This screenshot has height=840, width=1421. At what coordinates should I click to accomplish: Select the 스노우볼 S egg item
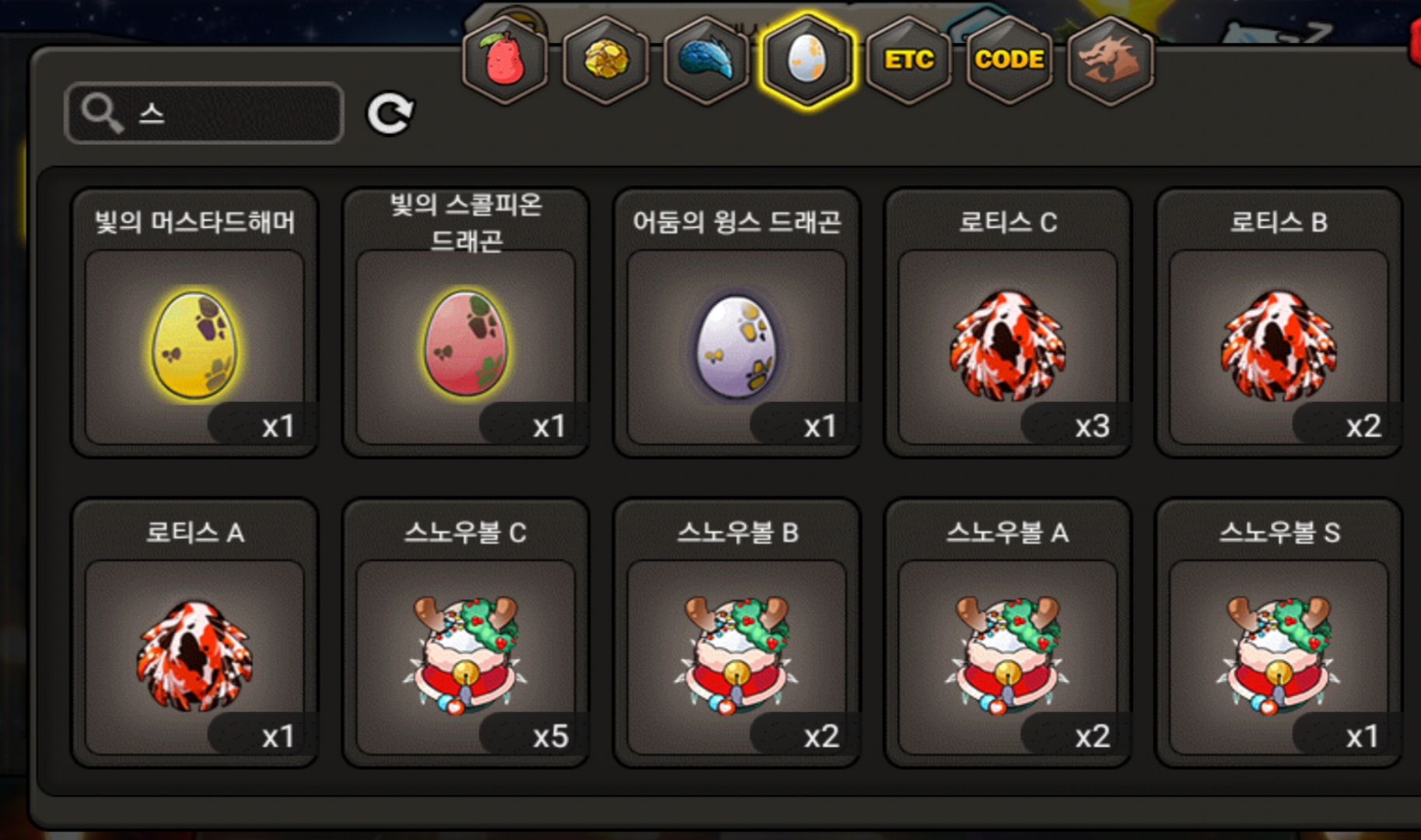[1279, 632]
